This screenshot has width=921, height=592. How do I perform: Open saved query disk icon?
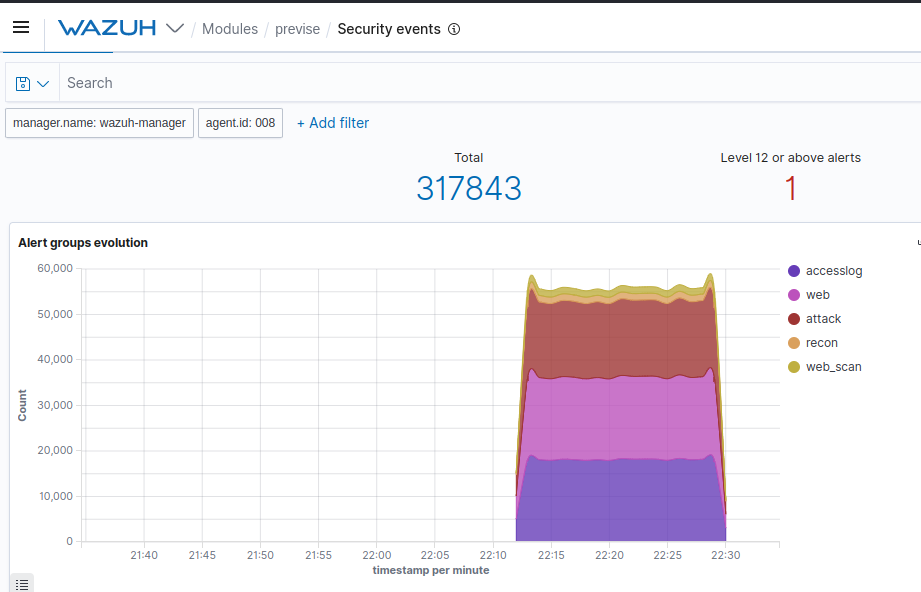point(23,83)
